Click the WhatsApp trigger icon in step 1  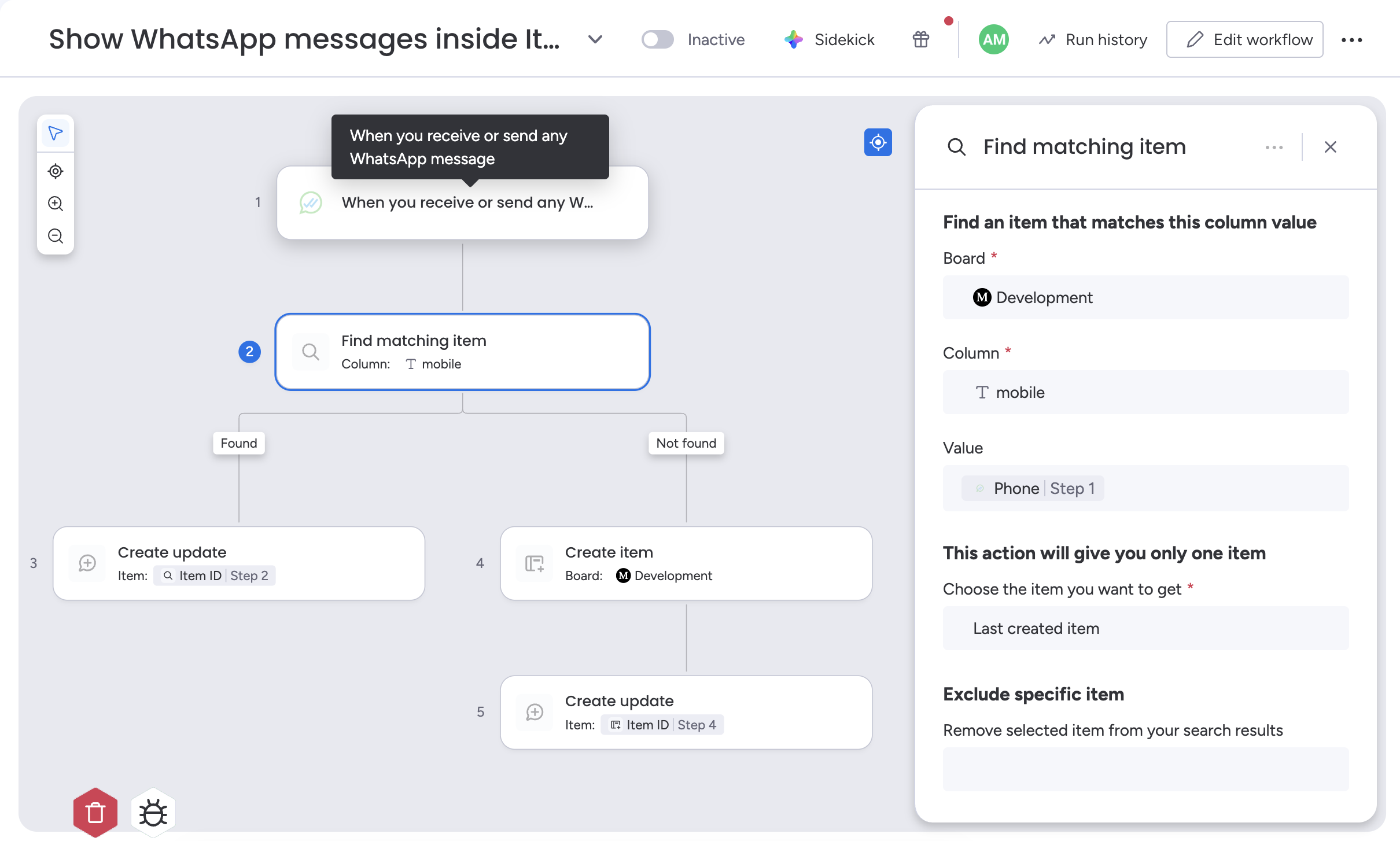[x=311, y=202]
